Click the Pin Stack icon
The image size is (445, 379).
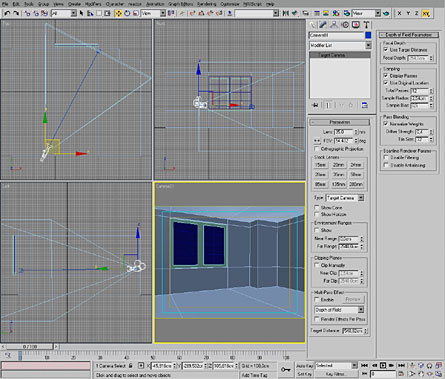point(315,105)
